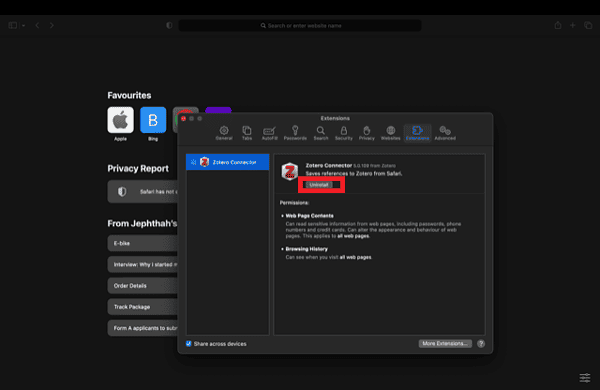Screen dimensions: 600x390
Task: Click the Web Page Contents permission text
Action: (309, 216)
